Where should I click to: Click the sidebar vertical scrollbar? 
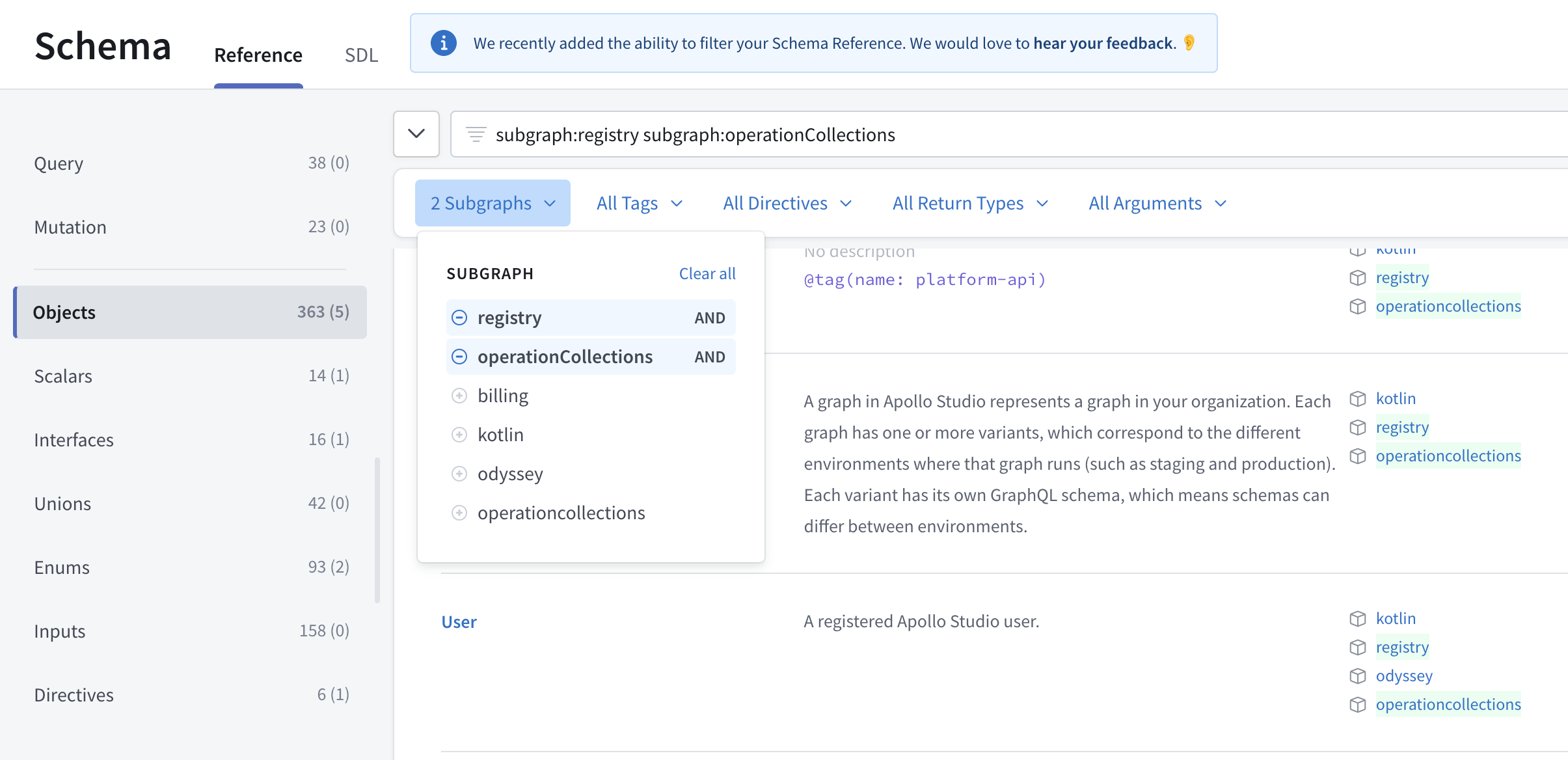coord(377,530)
